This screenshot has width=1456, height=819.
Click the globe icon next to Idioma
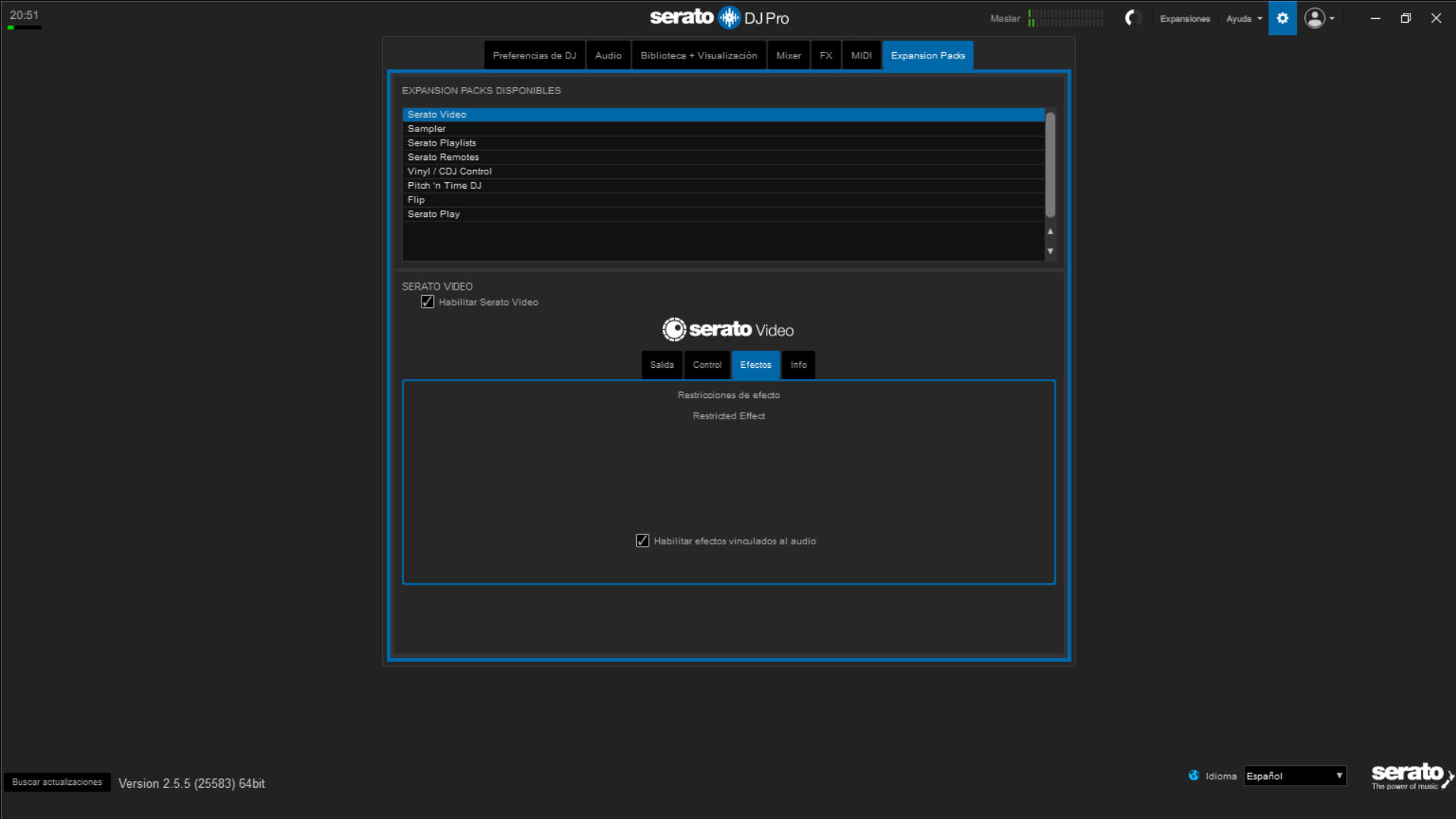pos(1194,775)
